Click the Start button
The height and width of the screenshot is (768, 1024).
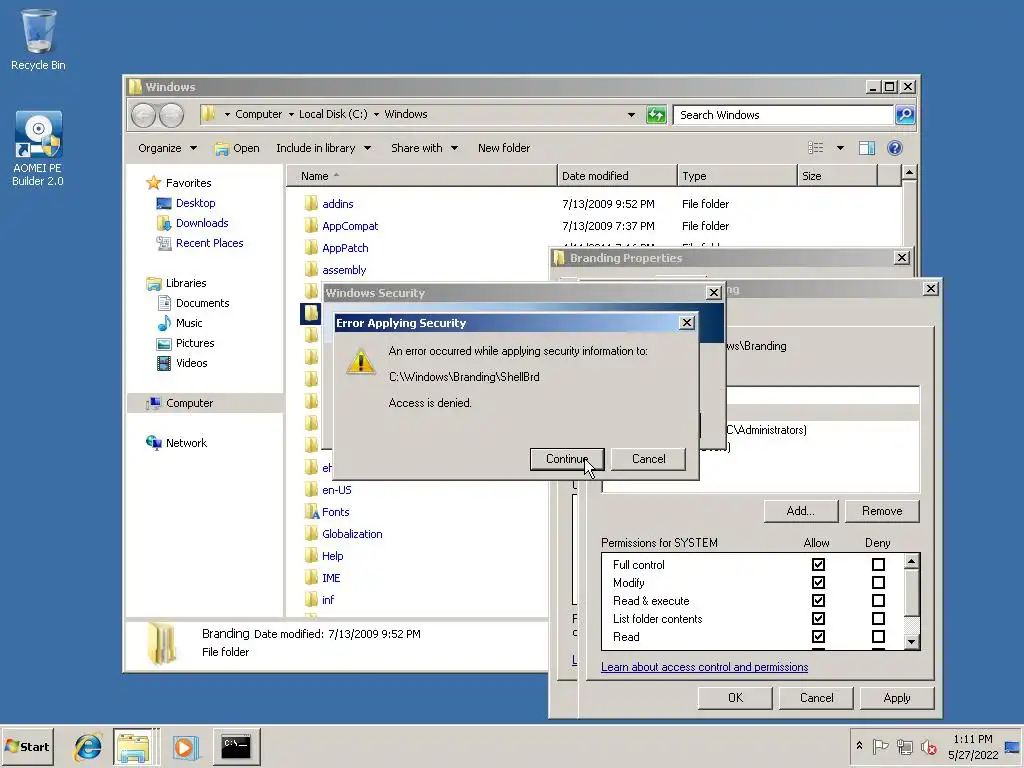tap(27, 746)
